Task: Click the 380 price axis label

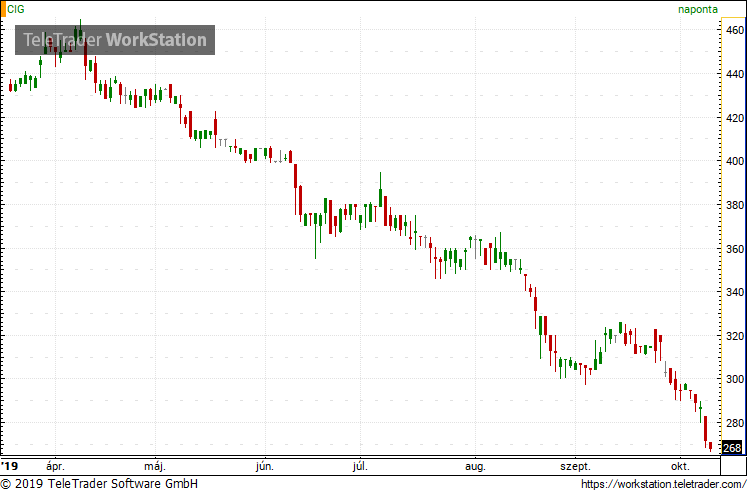Action: pyautogui.click(x=736, y=205)
